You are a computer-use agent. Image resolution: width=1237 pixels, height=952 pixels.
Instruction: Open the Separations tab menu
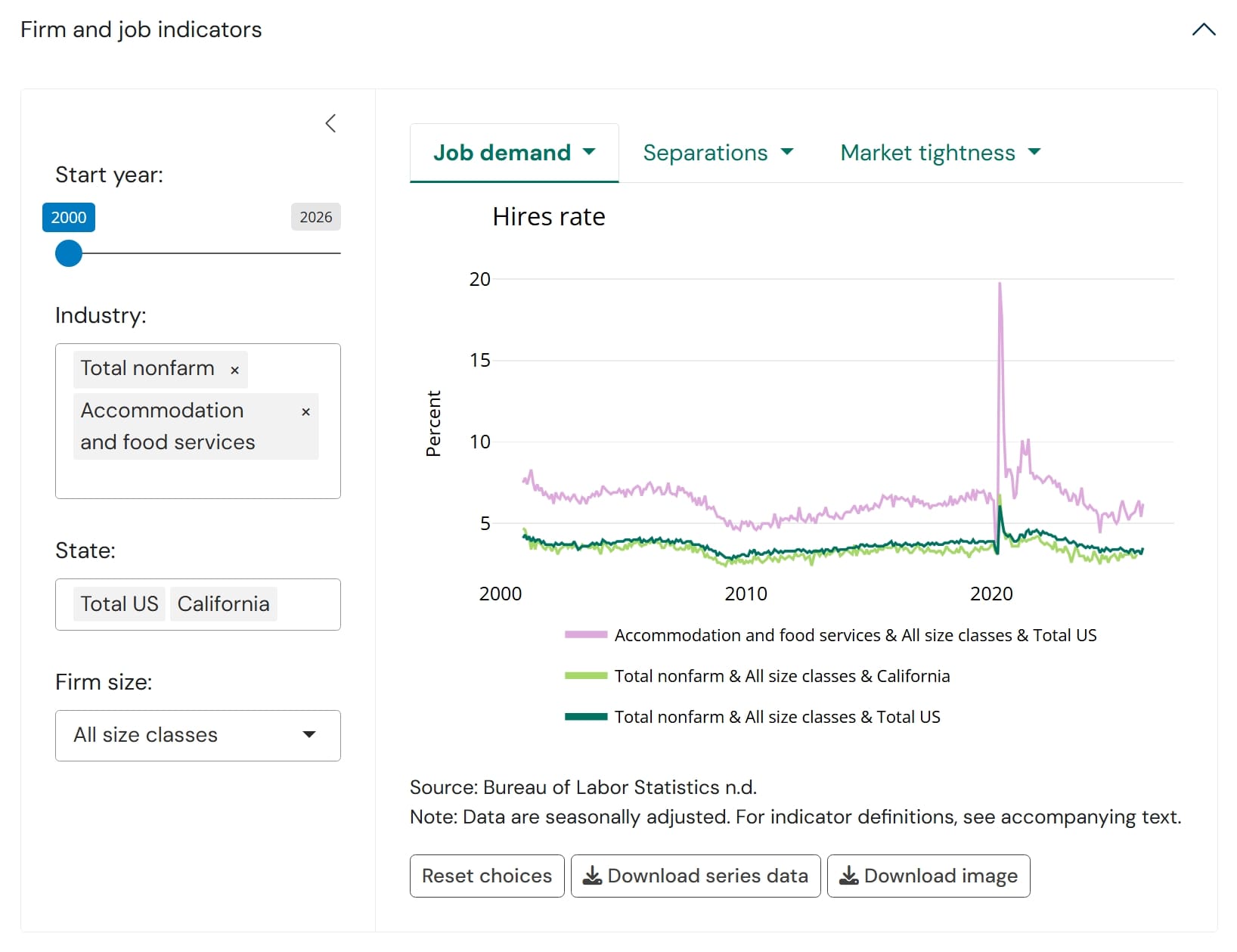pos(718,153)
